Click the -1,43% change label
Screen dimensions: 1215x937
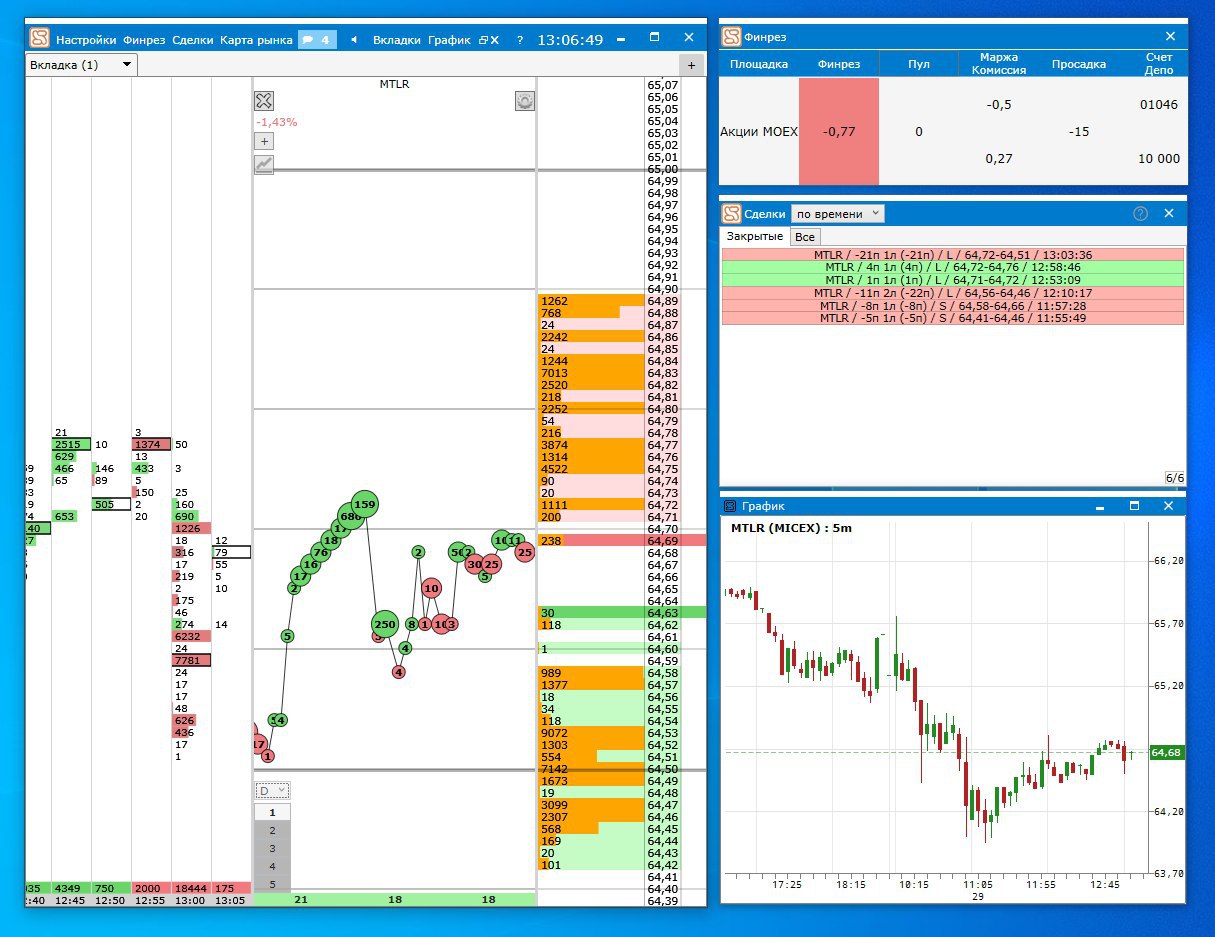click(x=276, y=122)
